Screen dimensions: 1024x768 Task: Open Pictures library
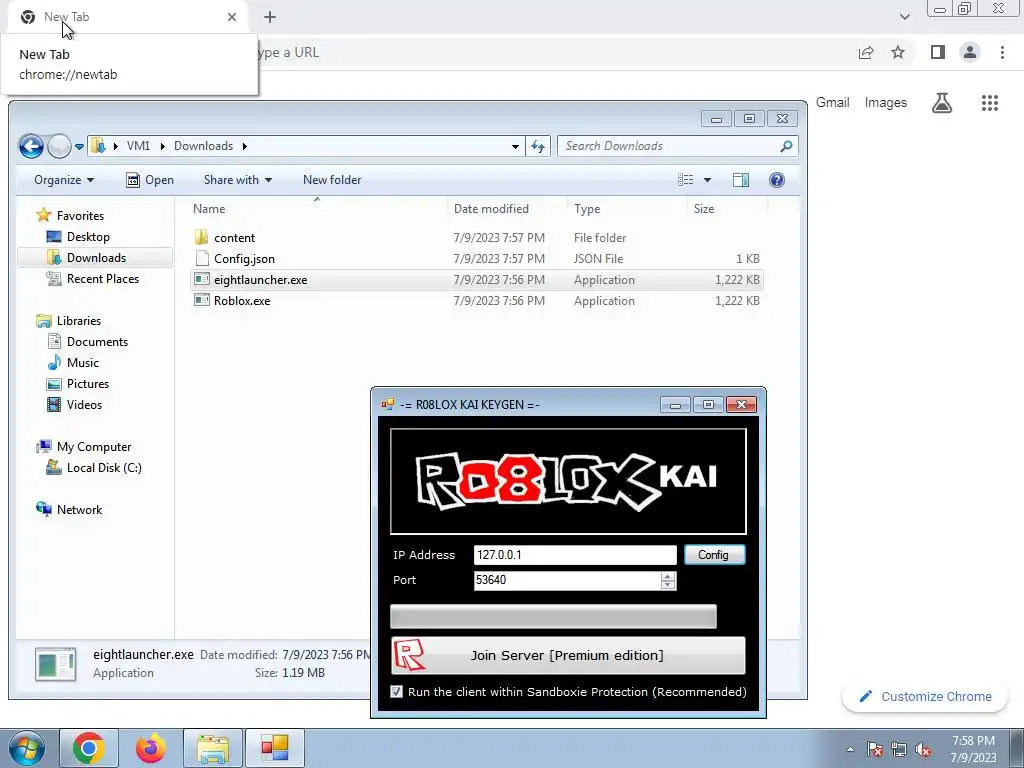[78, 383]
